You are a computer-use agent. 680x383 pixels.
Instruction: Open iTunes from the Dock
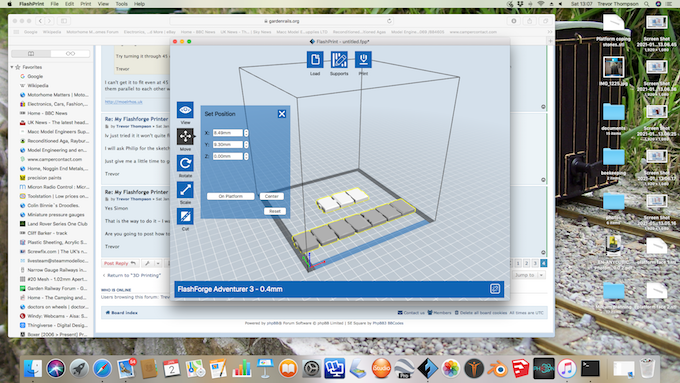coord(567,369)
